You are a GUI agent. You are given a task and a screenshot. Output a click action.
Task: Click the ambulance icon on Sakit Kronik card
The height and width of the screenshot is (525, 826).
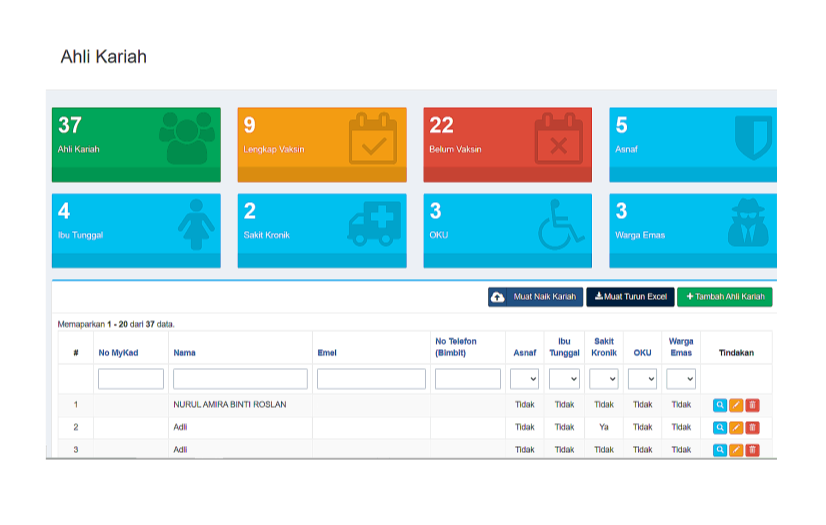point(374,224)
